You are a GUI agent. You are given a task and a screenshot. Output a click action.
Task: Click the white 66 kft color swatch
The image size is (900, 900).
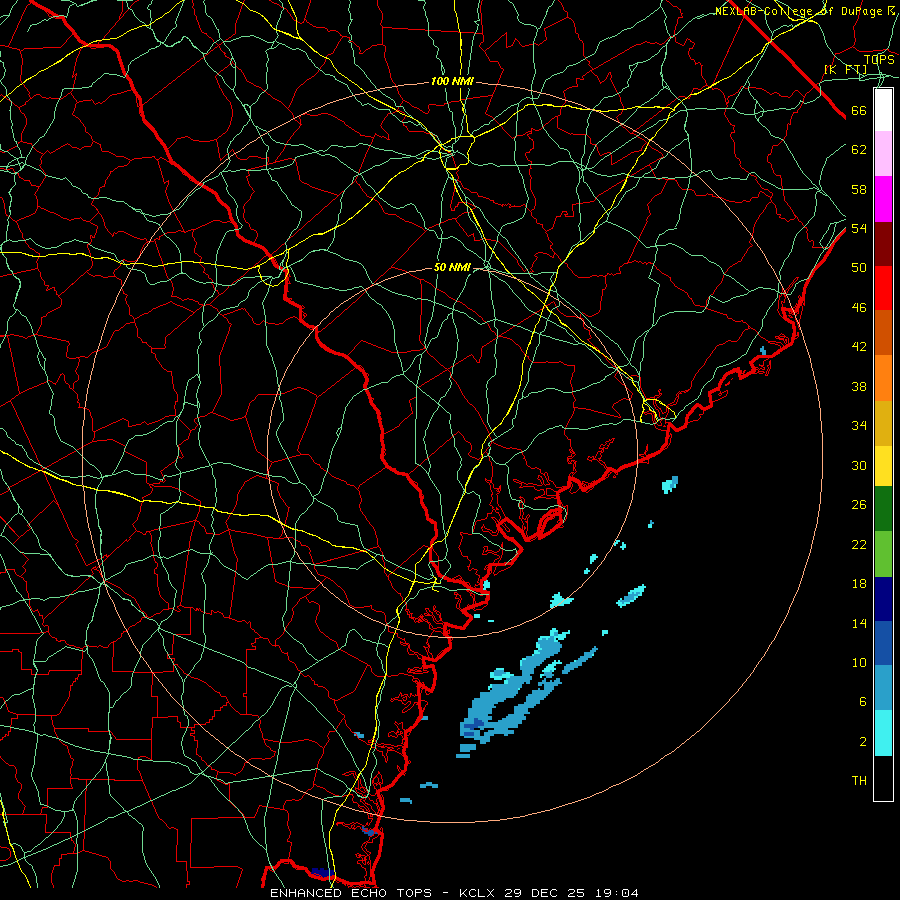(x=883, y=110)
